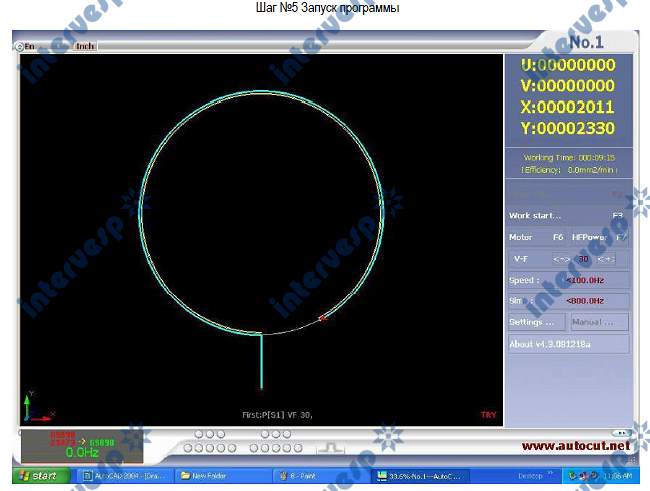Image resolution: width=650 pixels, height=491 pixels.
Task: Increase the V-F value with right arrow
Action: point(604,259)
